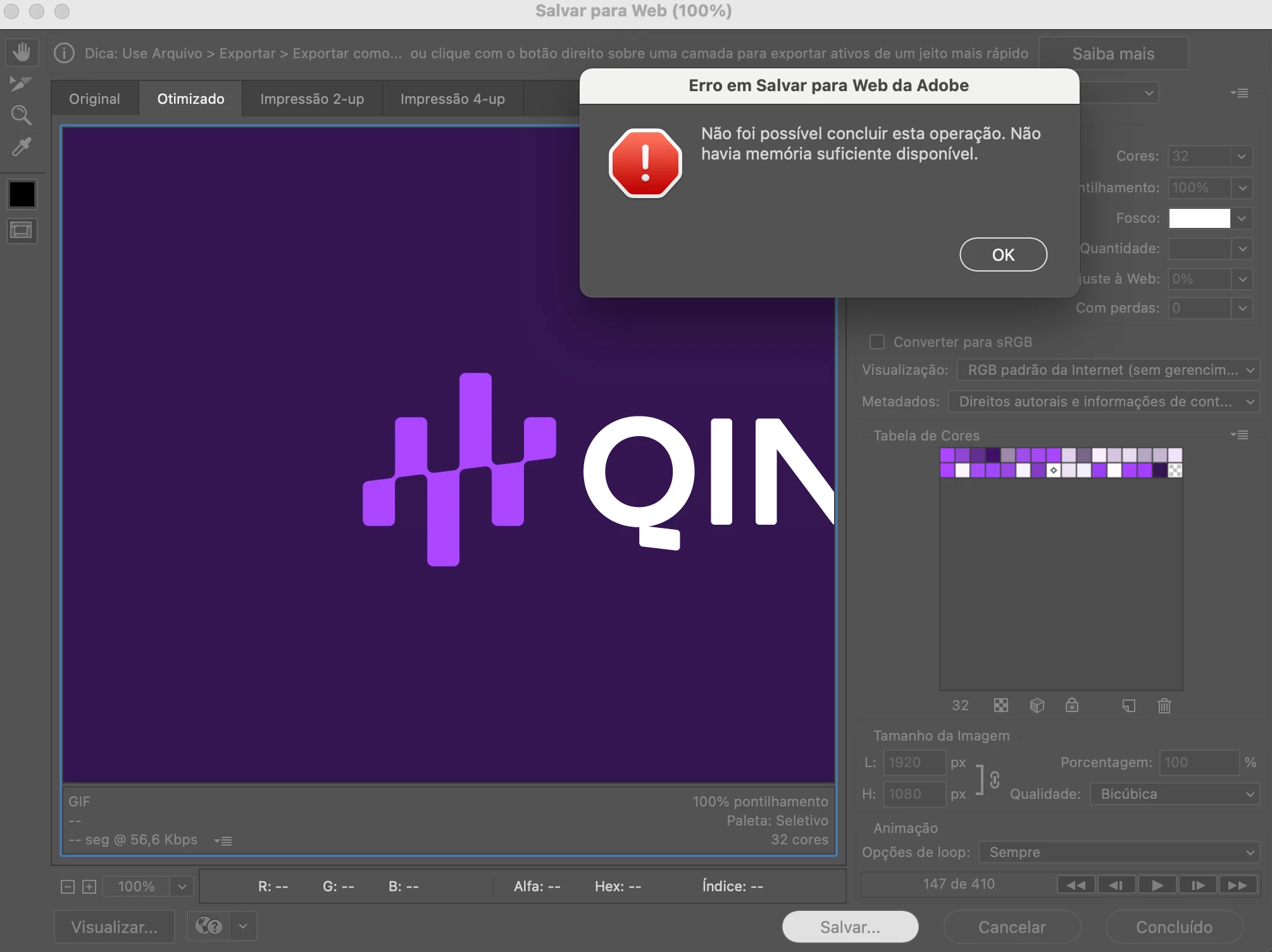Viewport: 1272px width, 952px height.
Task: Toggle the width-height constrain link
Action: coord(994,779)
